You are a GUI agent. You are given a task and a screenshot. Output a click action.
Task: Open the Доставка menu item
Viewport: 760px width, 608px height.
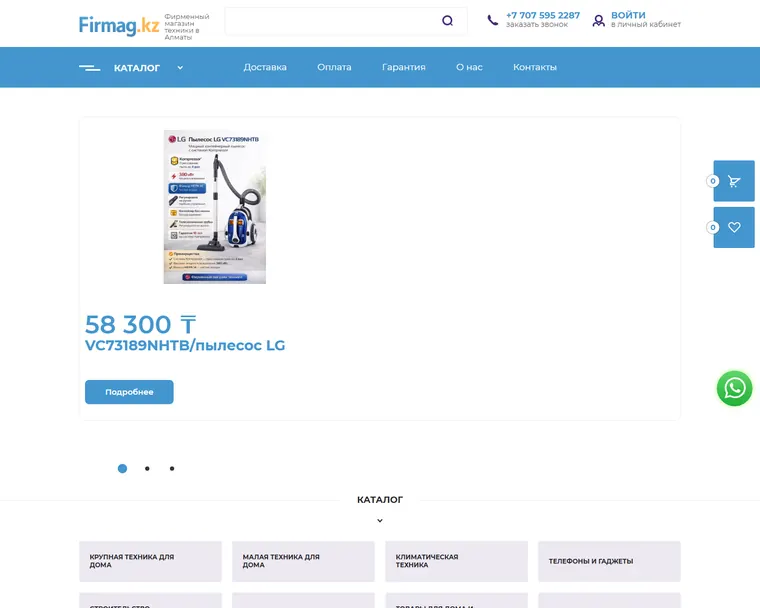point(265,67)
